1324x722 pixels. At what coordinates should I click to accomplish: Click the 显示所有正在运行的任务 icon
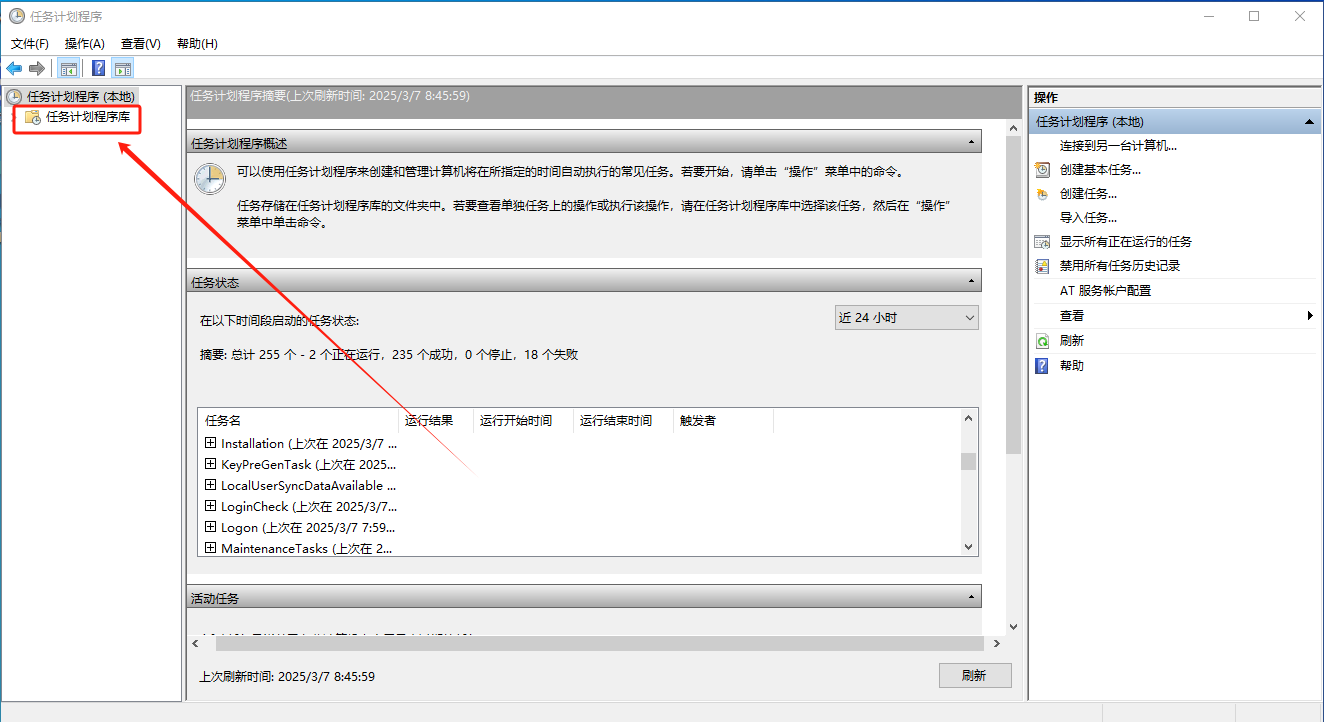1042,242
